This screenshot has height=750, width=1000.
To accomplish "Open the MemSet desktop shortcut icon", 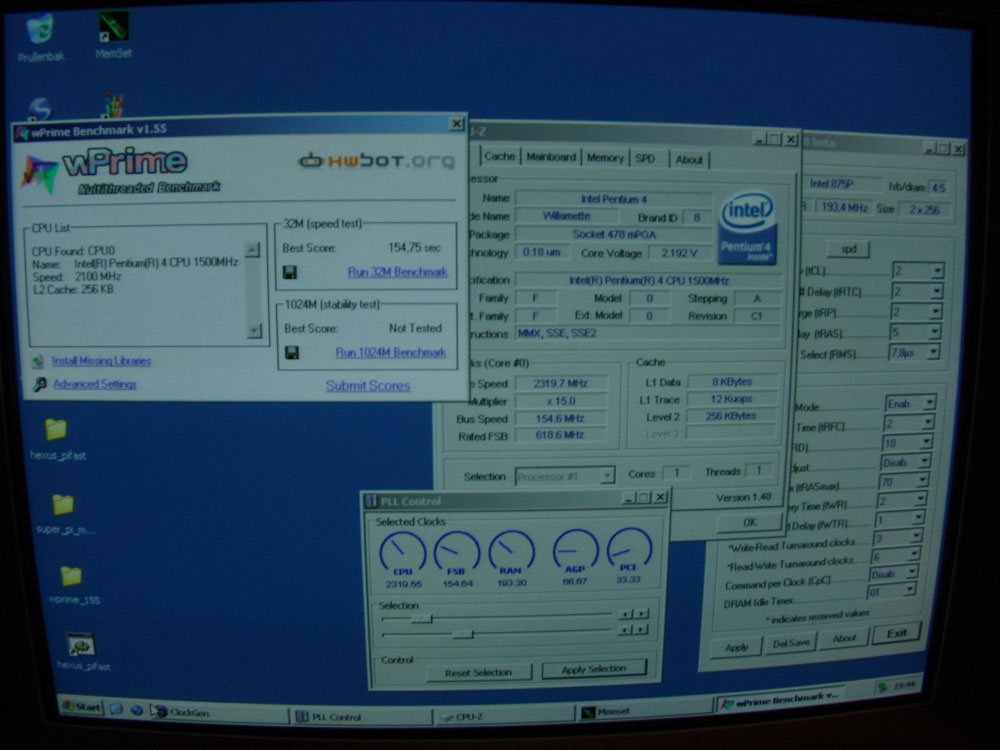I will (114, 27).
